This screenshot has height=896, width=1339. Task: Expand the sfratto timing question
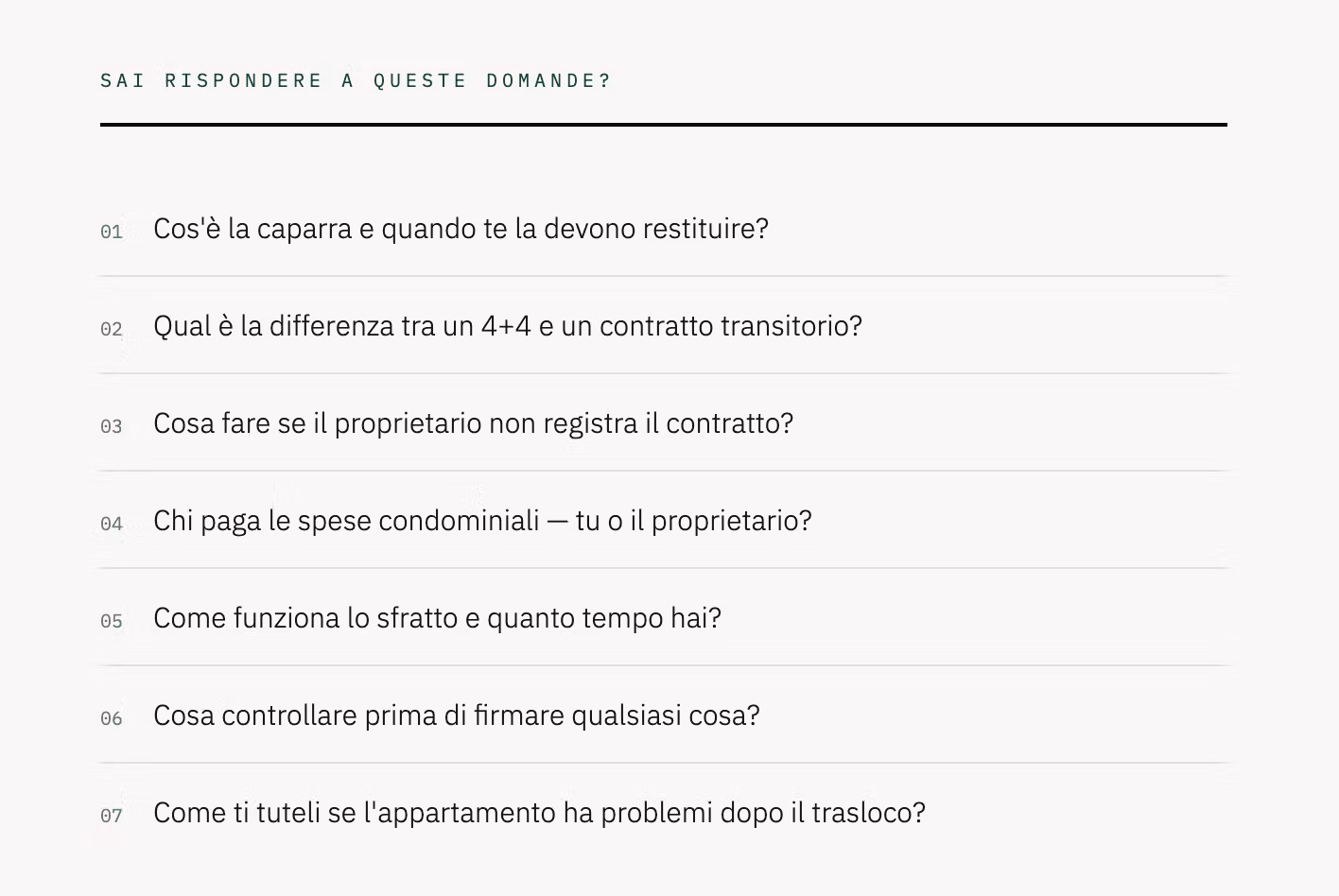coord(664,618)
